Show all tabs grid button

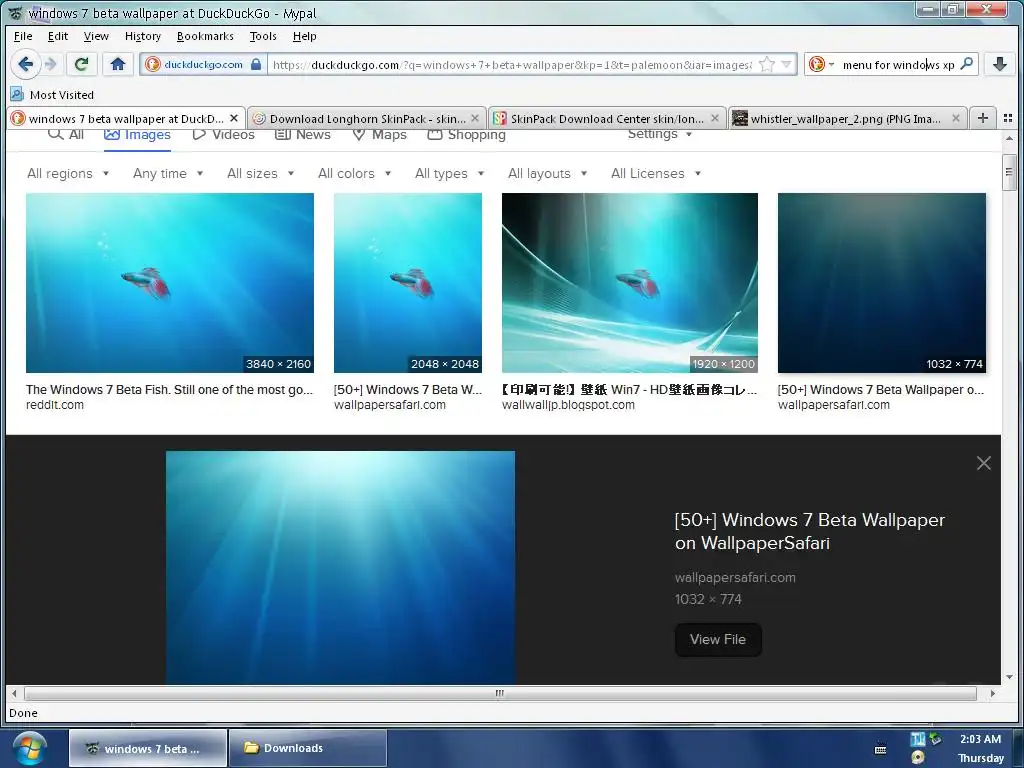click(x=1008, y=118)
